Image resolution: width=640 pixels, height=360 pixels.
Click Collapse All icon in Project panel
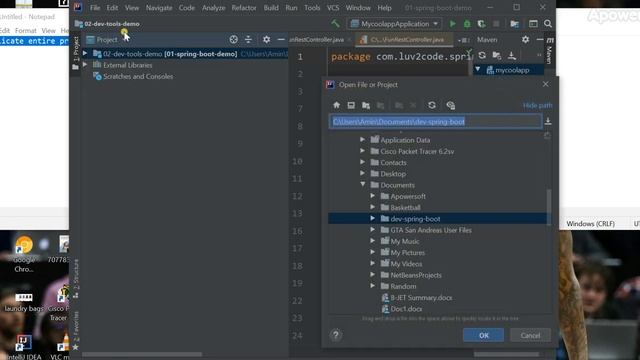[248, 40]
